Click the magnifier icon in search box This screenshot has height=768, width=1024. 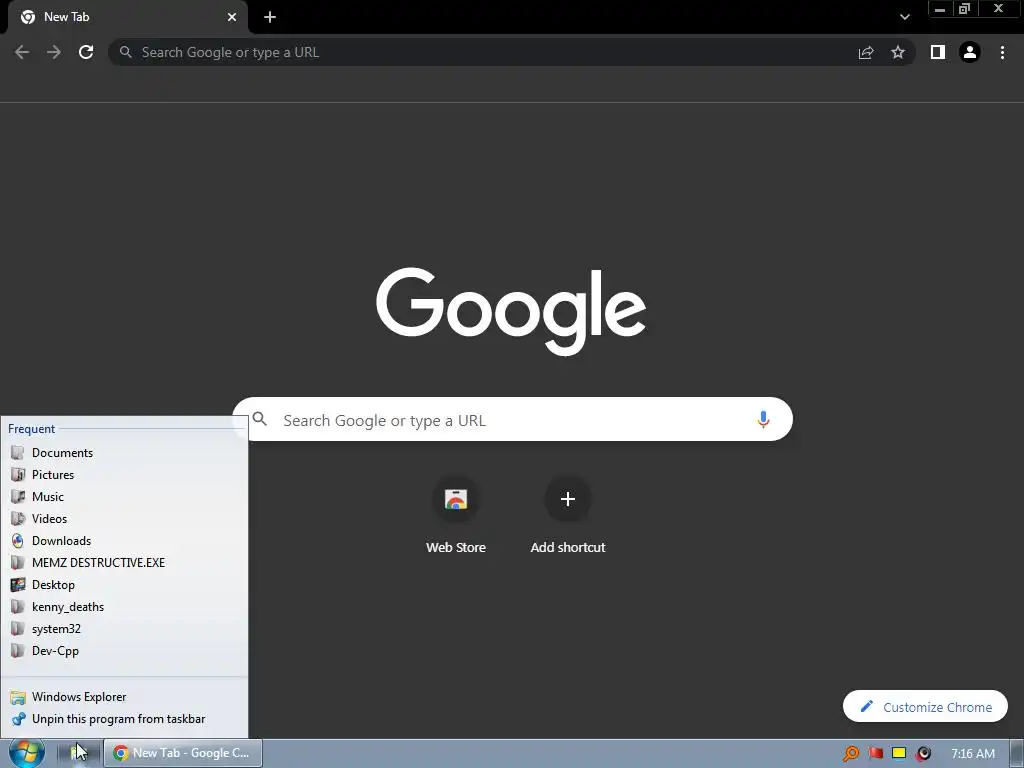260,419
